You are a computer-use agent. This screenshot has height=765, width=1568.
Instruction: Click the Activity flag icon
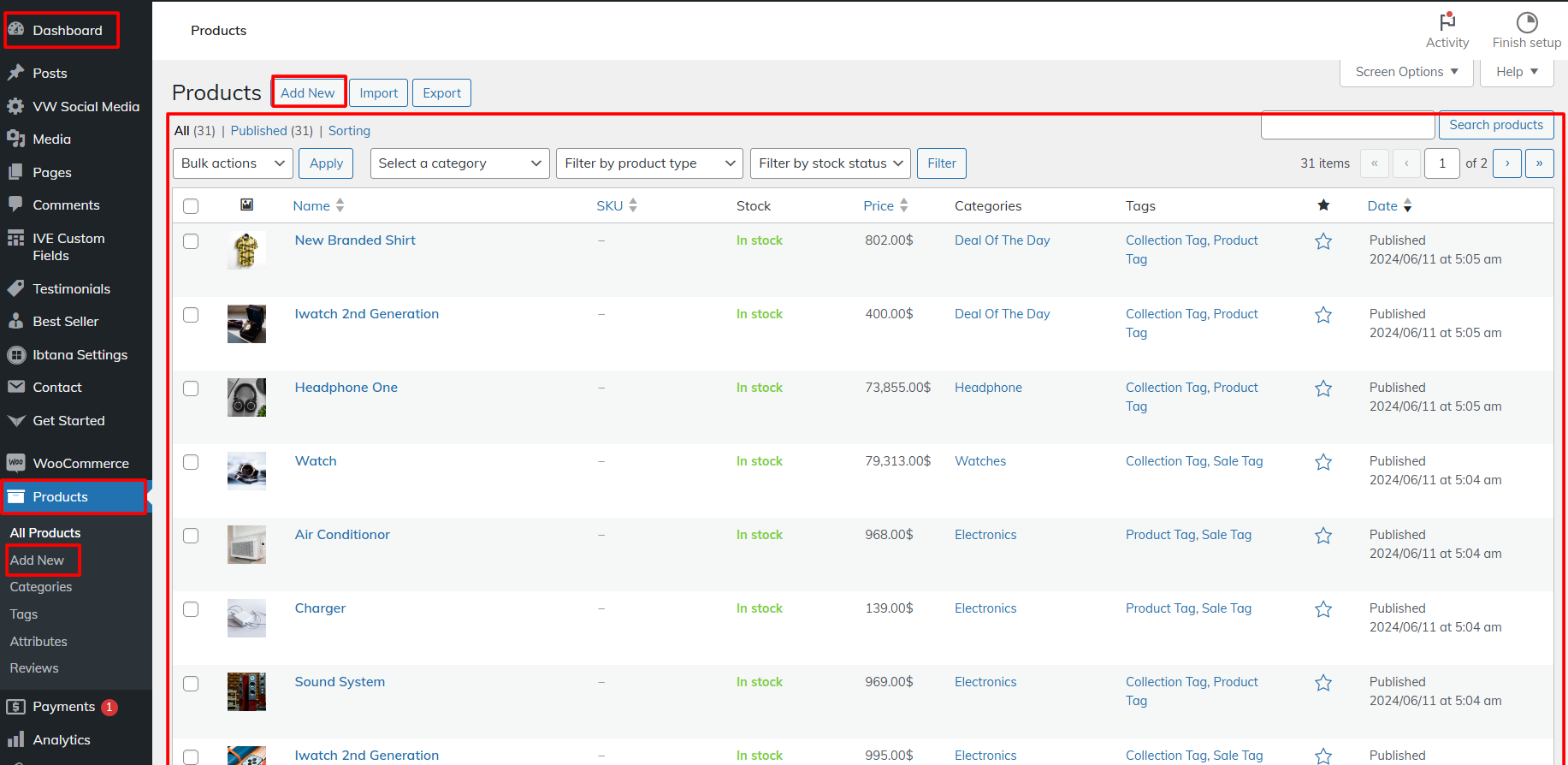click(x=1447, y=22)
